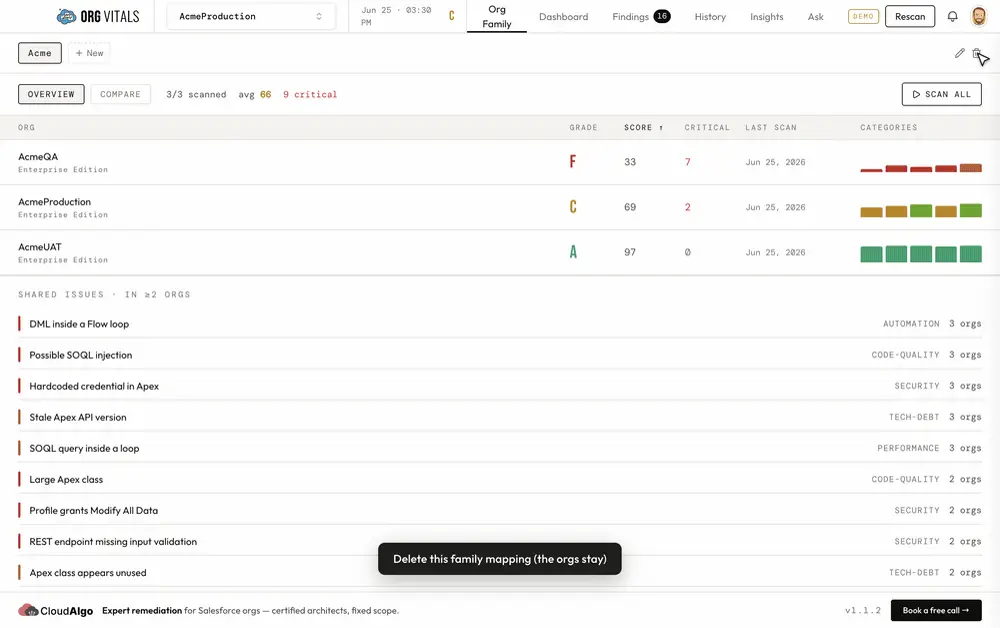This screenshot has height=628, width=1000.
Task: Open the Insights tab
Action: [x=766, y=17]
